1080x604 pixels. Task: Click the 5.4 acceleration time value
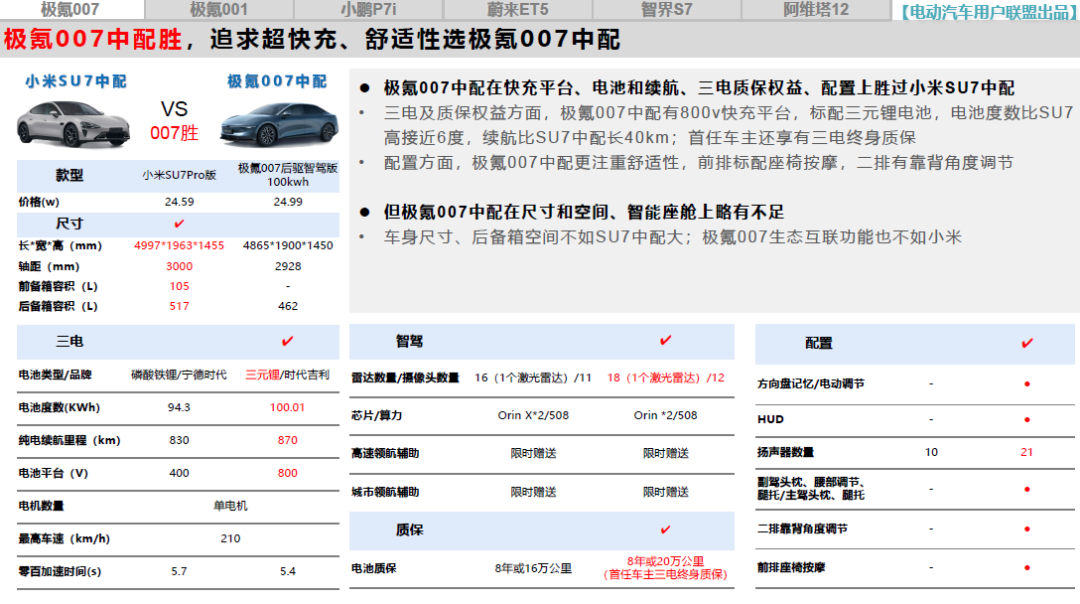(288, 571)
